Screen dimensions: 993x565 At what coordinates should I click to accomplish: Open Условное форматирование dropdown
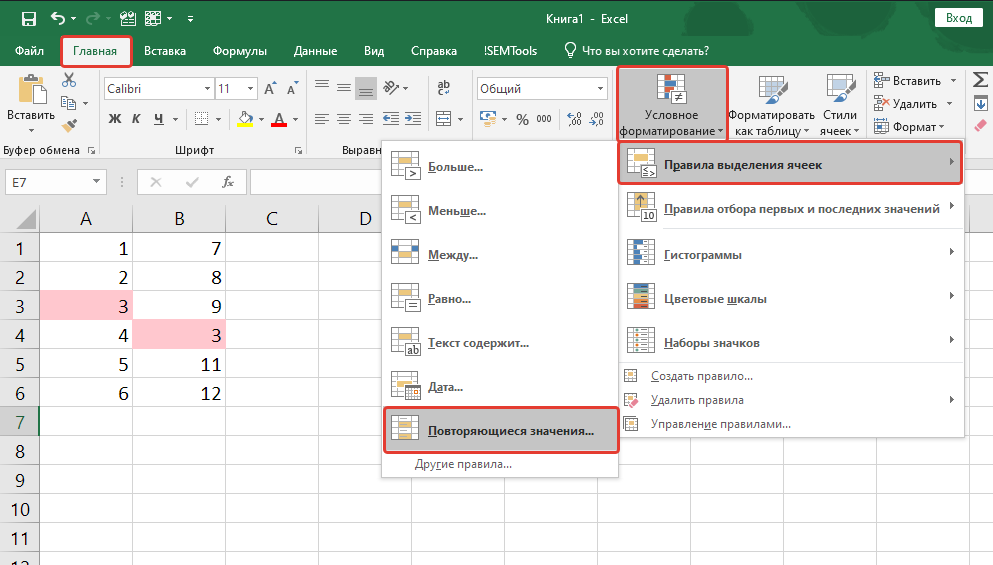point(673,104)
